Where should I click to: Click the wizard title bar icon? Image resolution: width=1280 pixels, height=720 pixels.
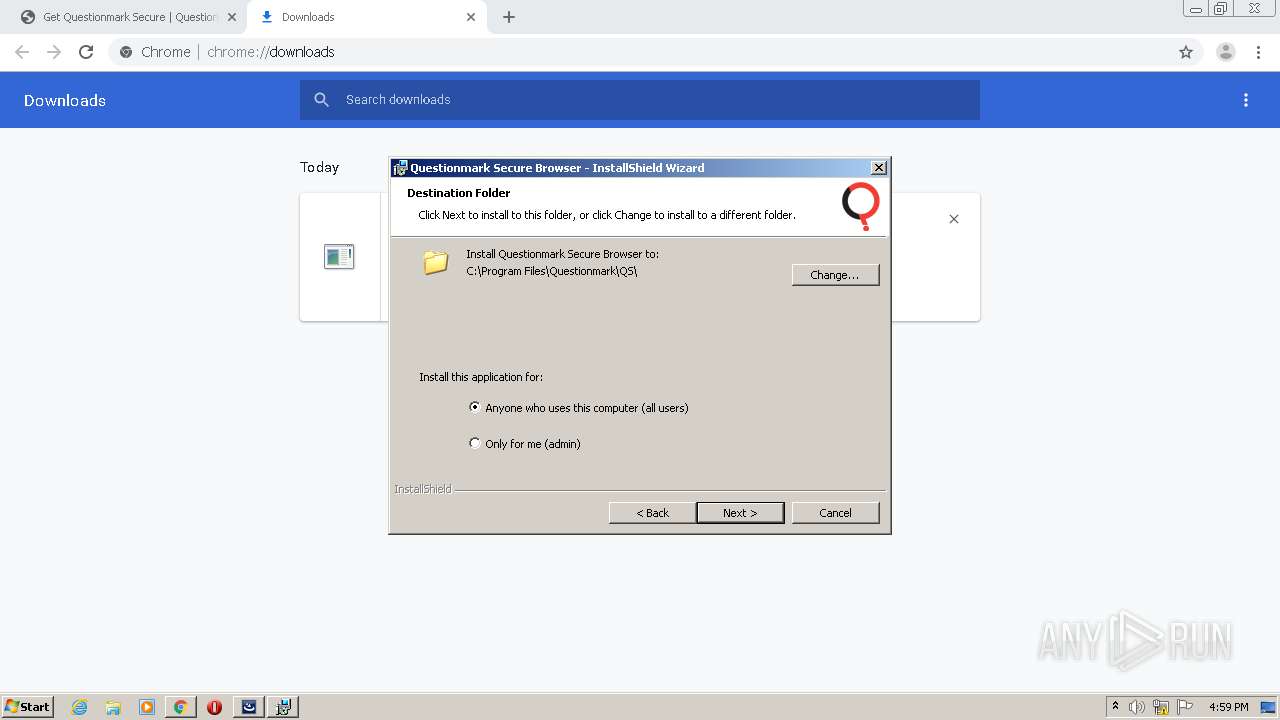400,168
